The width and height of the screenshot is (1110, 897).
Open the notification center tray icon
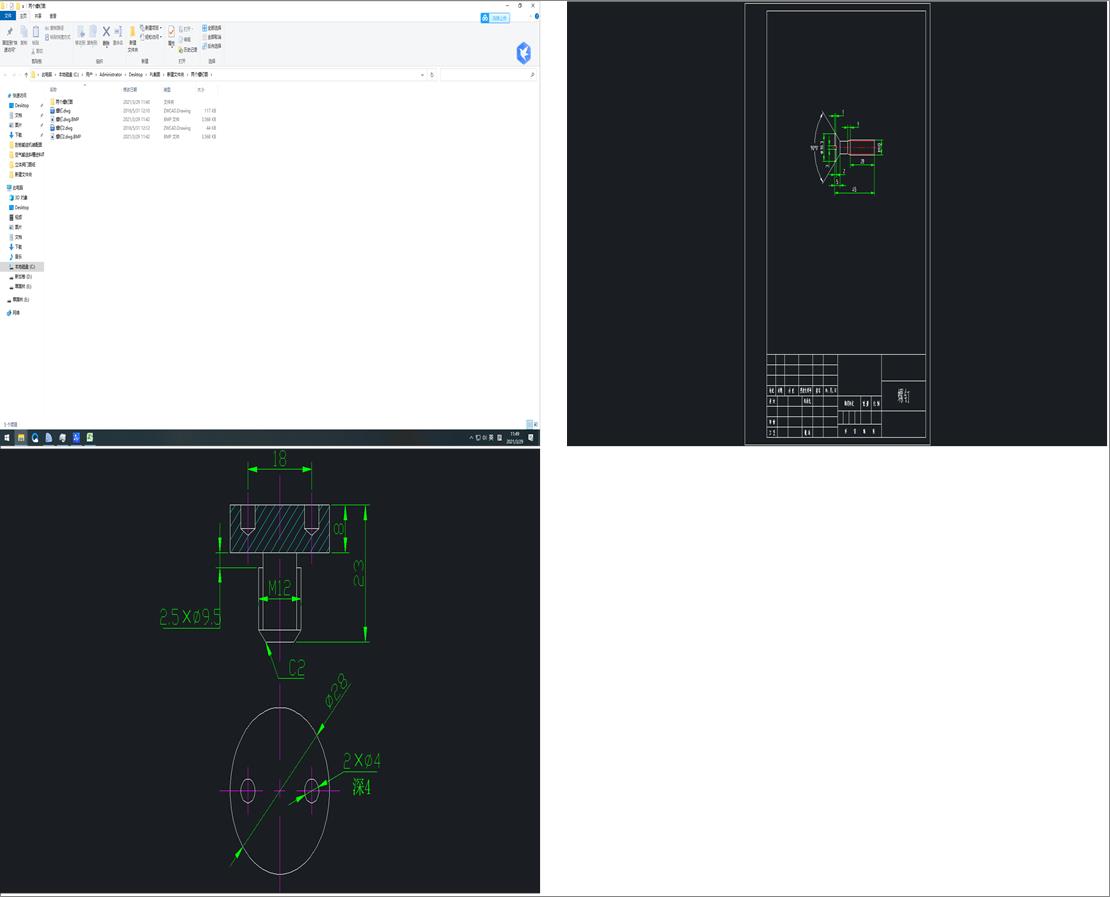[x=531, y=438]
